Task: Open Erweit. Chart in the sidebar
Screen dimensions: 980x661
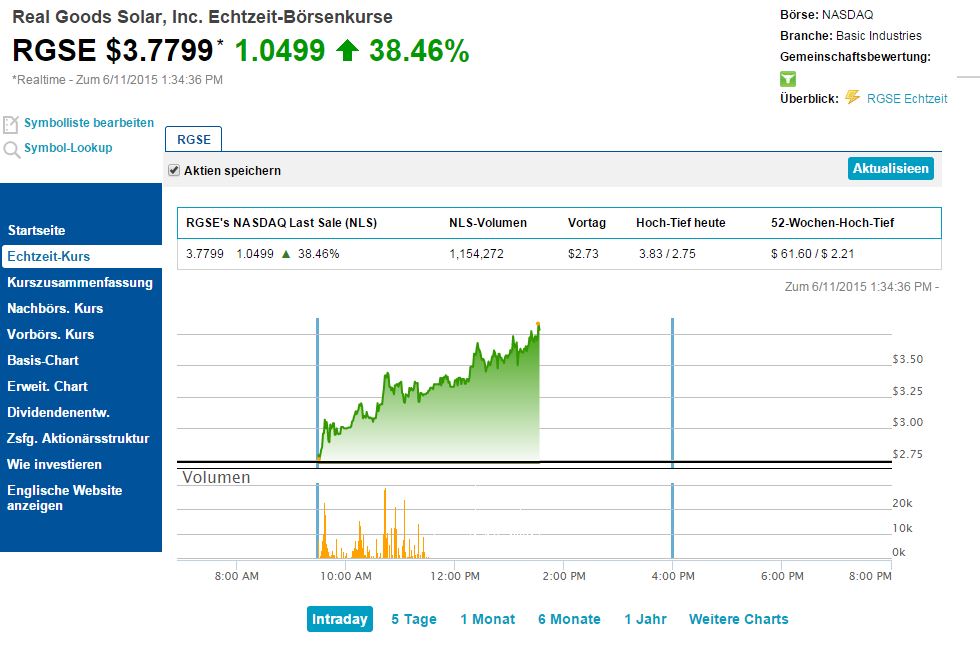Action: tap(48, 387)
